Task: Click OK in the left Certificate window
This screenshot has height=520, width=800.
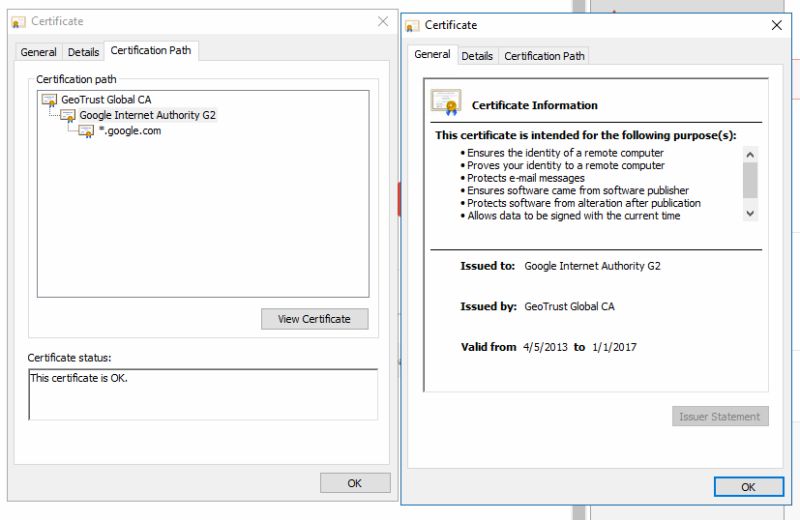Action: [355, 483]
